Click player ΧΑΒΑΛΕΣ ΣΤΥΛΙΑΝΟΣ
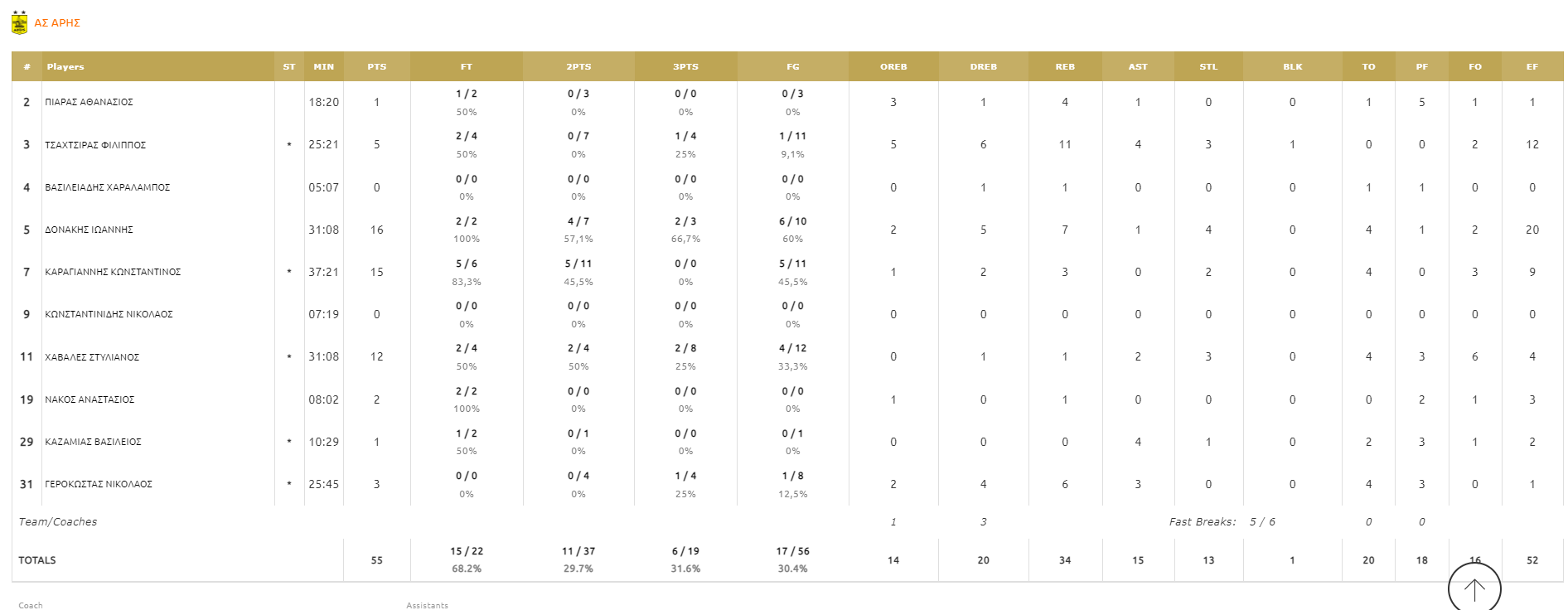Image resolution: width=1568 pixels, height=610 pixels. [x=92, y=357]
